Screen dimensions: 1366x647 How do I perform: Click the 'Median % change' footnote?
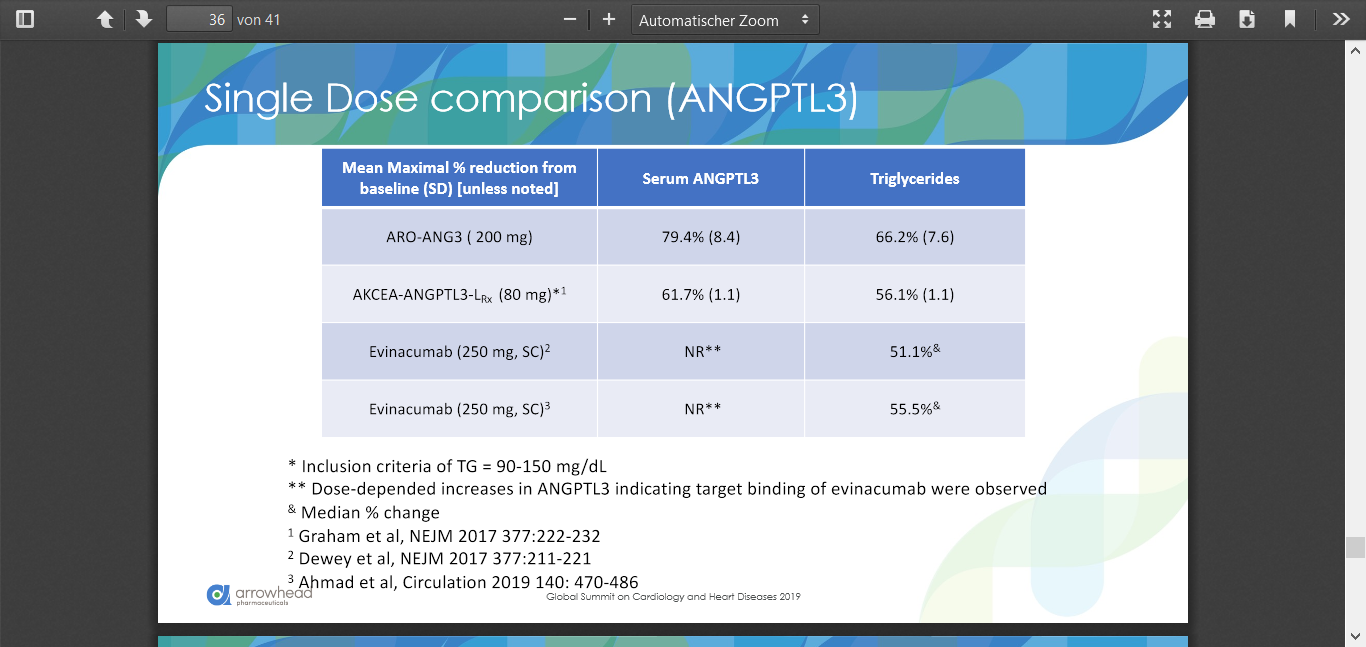click(363, 513)
